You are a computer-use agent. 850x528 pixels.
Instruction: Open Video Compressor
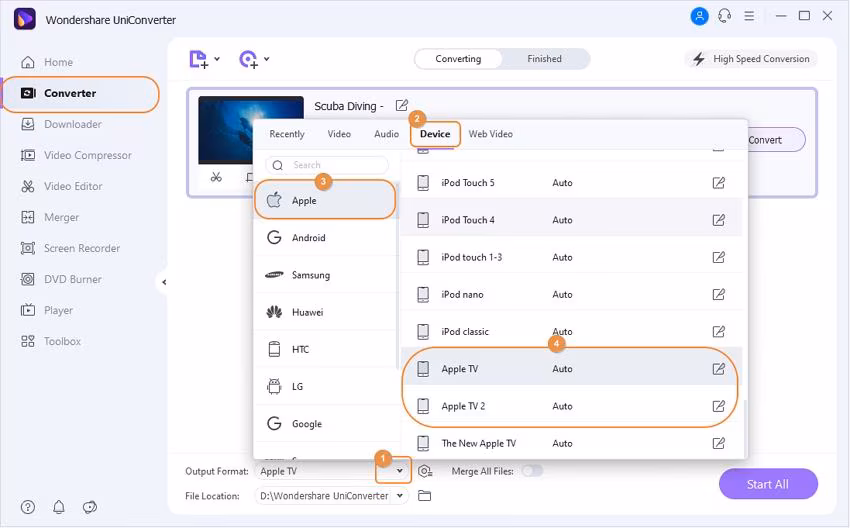(76, 155)
